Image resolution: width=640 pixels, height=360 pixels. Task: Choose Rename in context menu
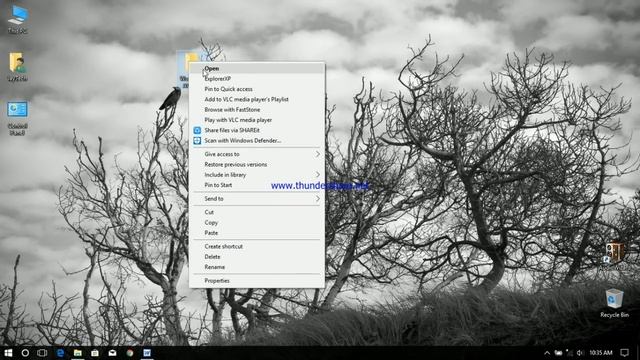click(x=257, y=267)
